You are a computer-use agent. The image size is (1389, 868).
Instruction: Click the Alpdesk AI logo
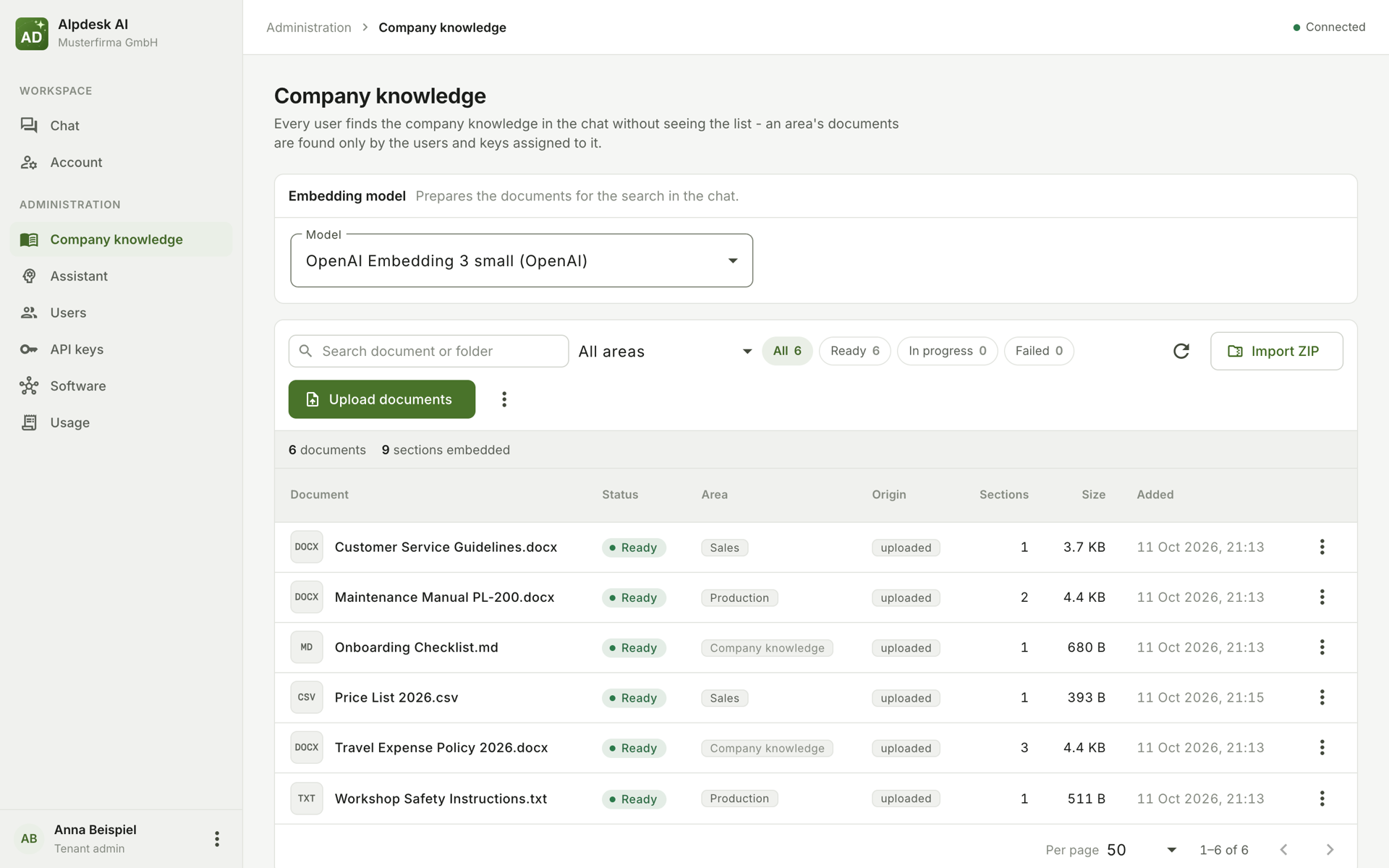(32, 33)
